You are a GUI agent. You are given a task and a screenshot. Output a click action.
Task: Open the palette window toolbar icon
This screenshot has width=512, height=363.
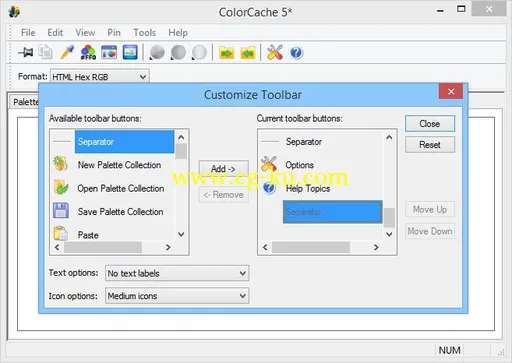109,52
